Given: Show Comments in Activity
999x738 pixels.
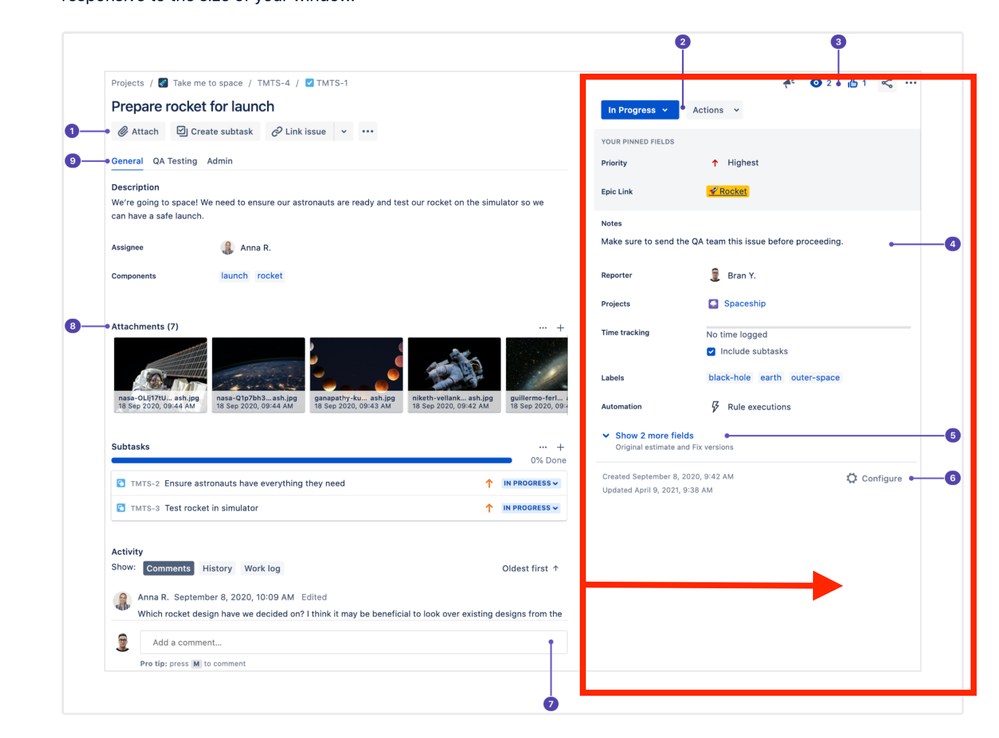Looking at the screenshot, I should point(168,568).
